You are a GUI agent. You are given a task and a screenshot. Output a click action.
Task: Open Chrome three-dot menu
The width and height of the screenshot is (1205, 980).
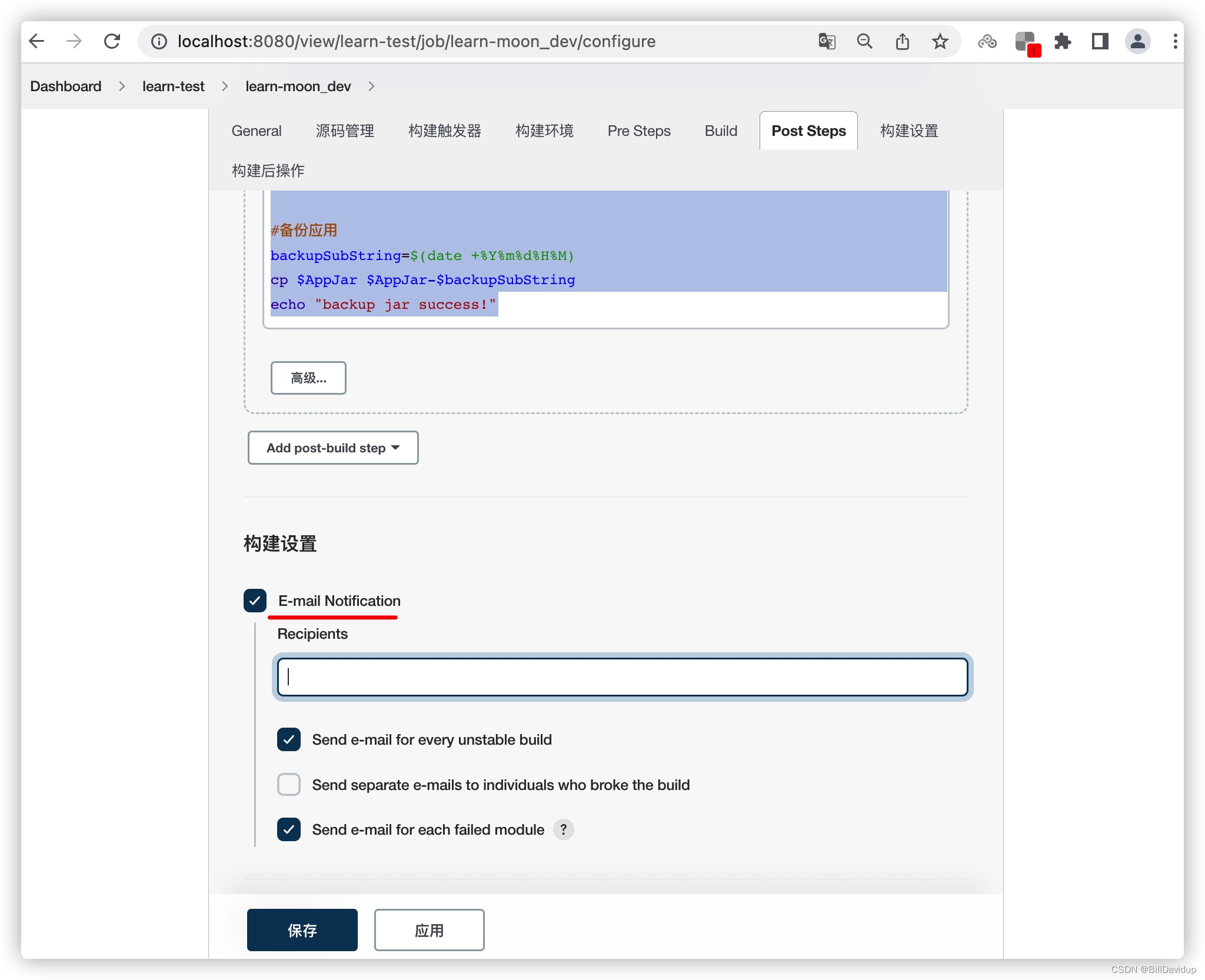click(x=1175, y=41)
